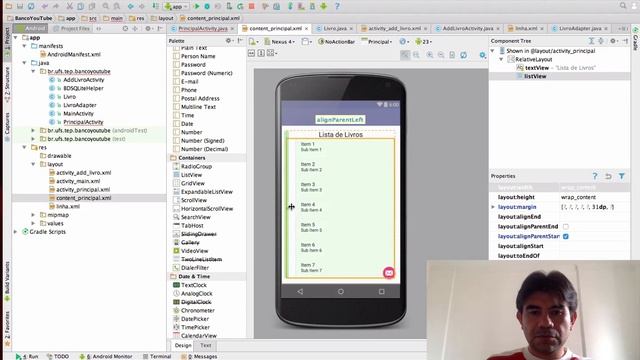Click the recents square in phone preview
Viewport: 640px width, 360px height.
pos(381,291)
